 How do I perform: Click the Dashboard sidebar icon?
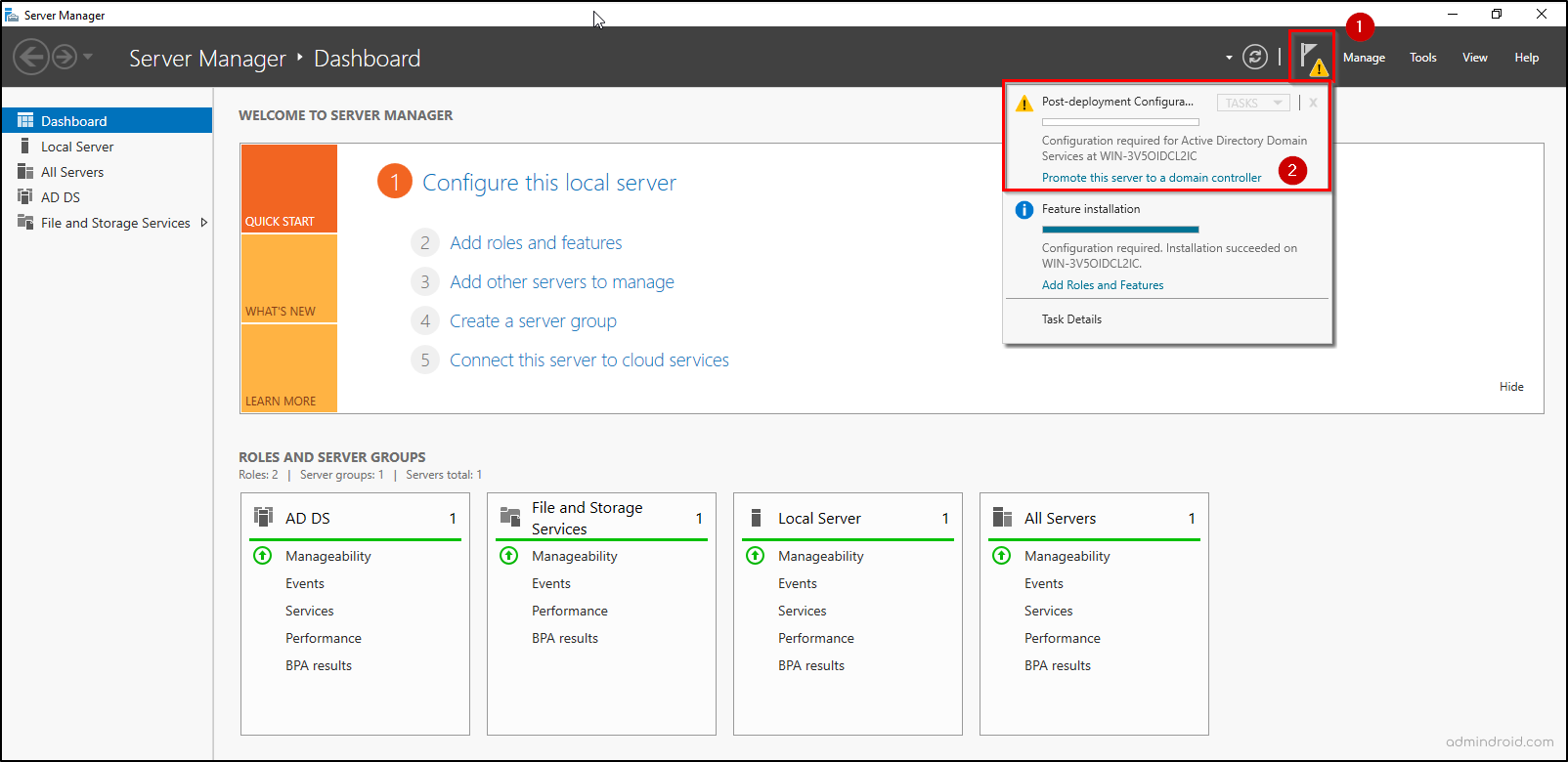(x=25, y=120)
